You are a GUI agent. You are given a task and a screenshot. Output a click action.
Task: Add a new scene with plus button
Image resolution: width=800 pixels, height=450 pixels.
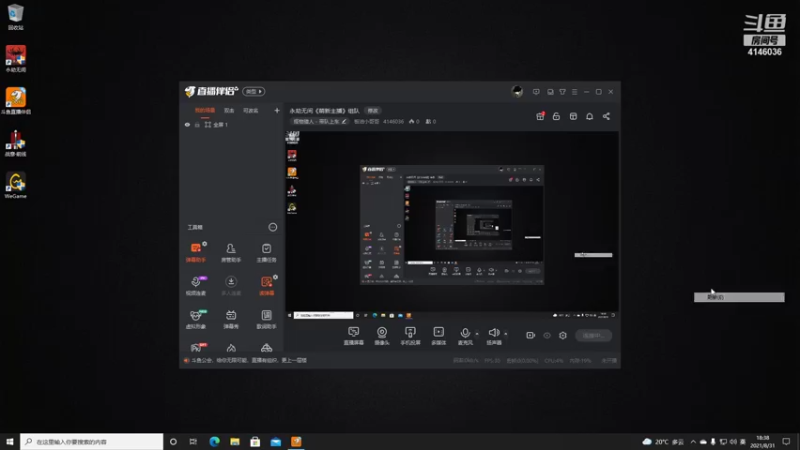(x=277, y=110)
